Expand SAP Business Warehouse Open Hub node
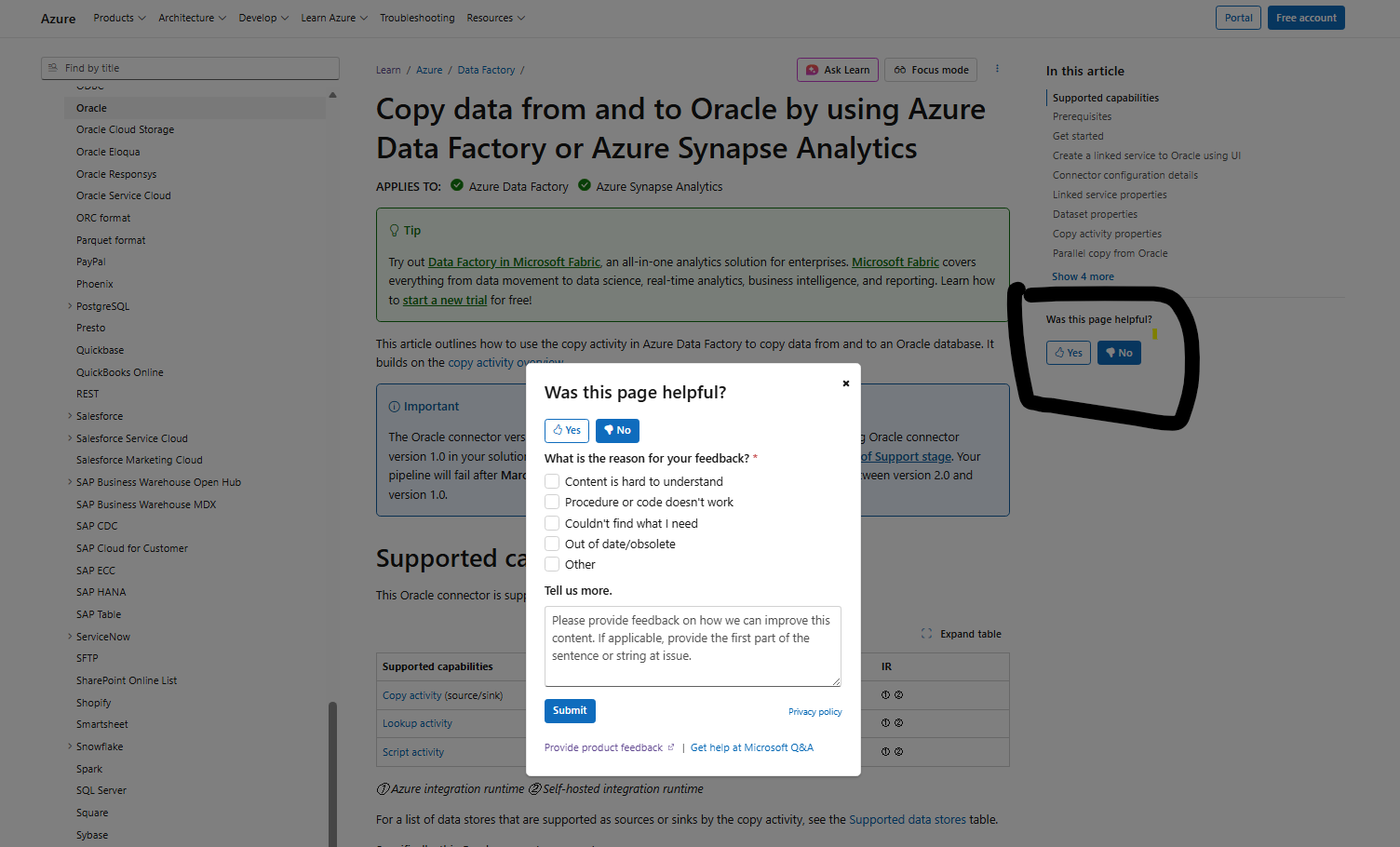 70,482
